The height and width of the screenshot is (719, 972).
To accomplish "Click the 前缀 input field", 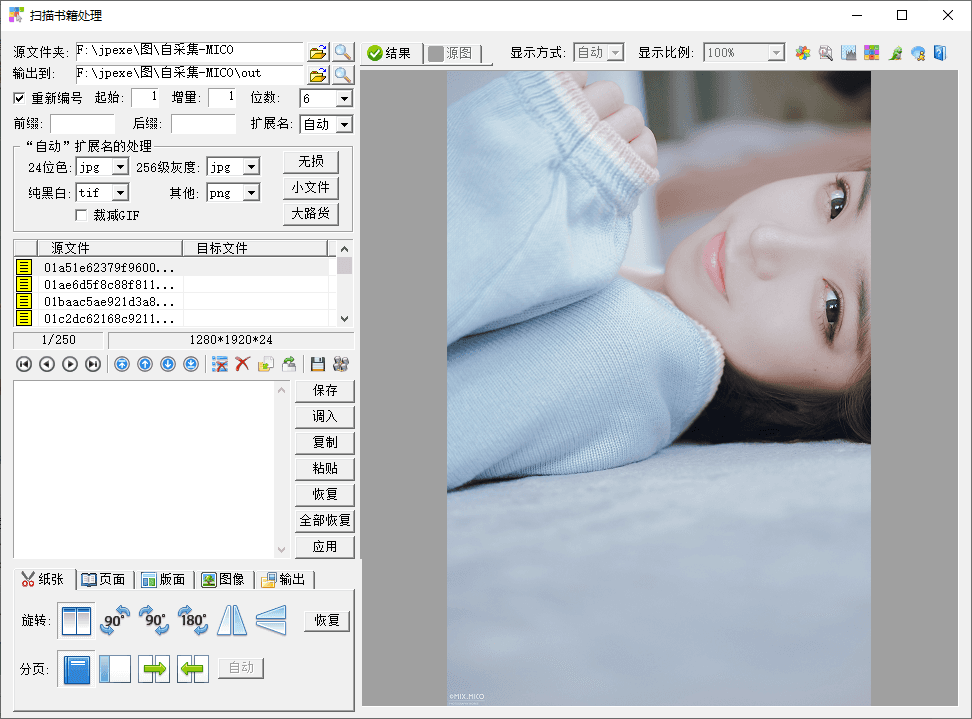I will [82, 125].
